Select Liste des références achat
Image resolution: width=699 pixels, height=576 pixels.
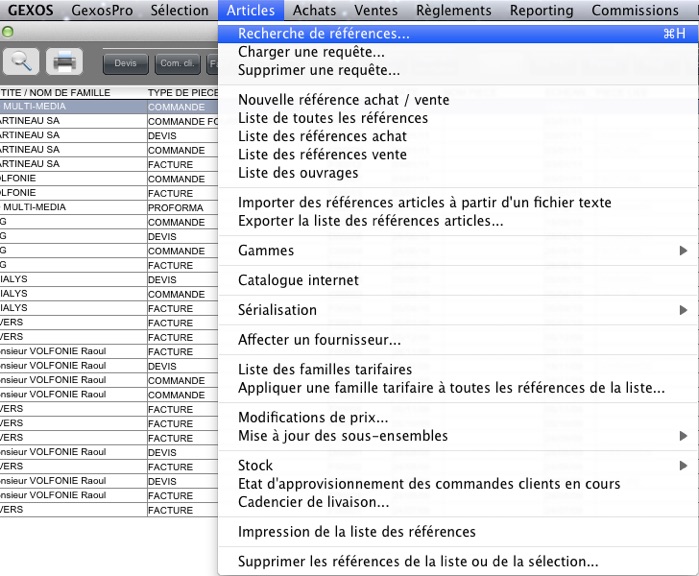(x=458, y=136)
